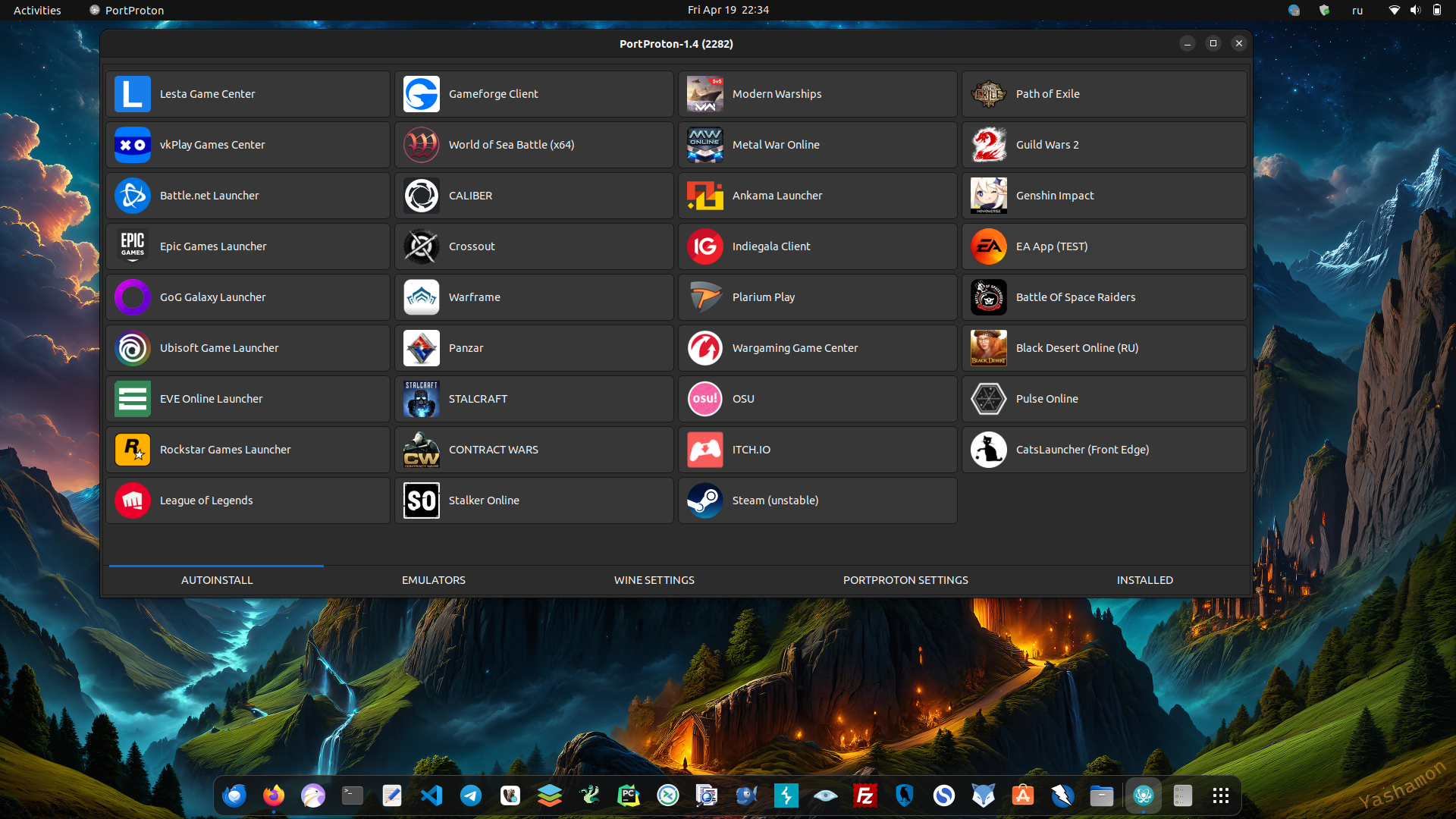This screenshot has height=819, width=1456.
Task: Click the EVE Online Launcher icon
Action: [x=133, y=399]
